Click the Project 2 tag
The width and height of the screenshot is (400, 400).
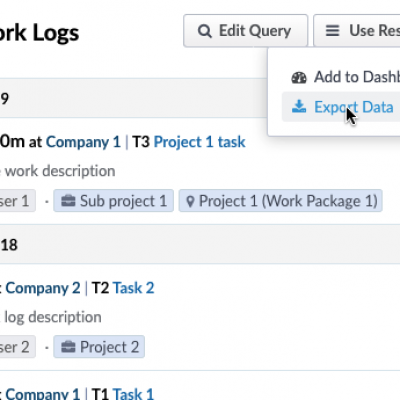click(99, 347)
